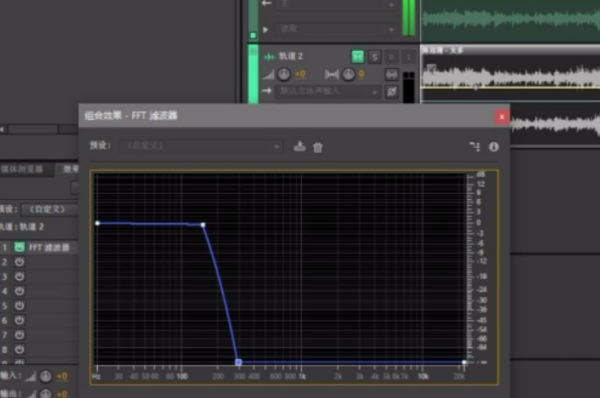Image resolution: width=600 pixels, height=398 pixels.
Task: Enable power button of effect slot 2
Action: pyautogui.click(x=19, y=262)
